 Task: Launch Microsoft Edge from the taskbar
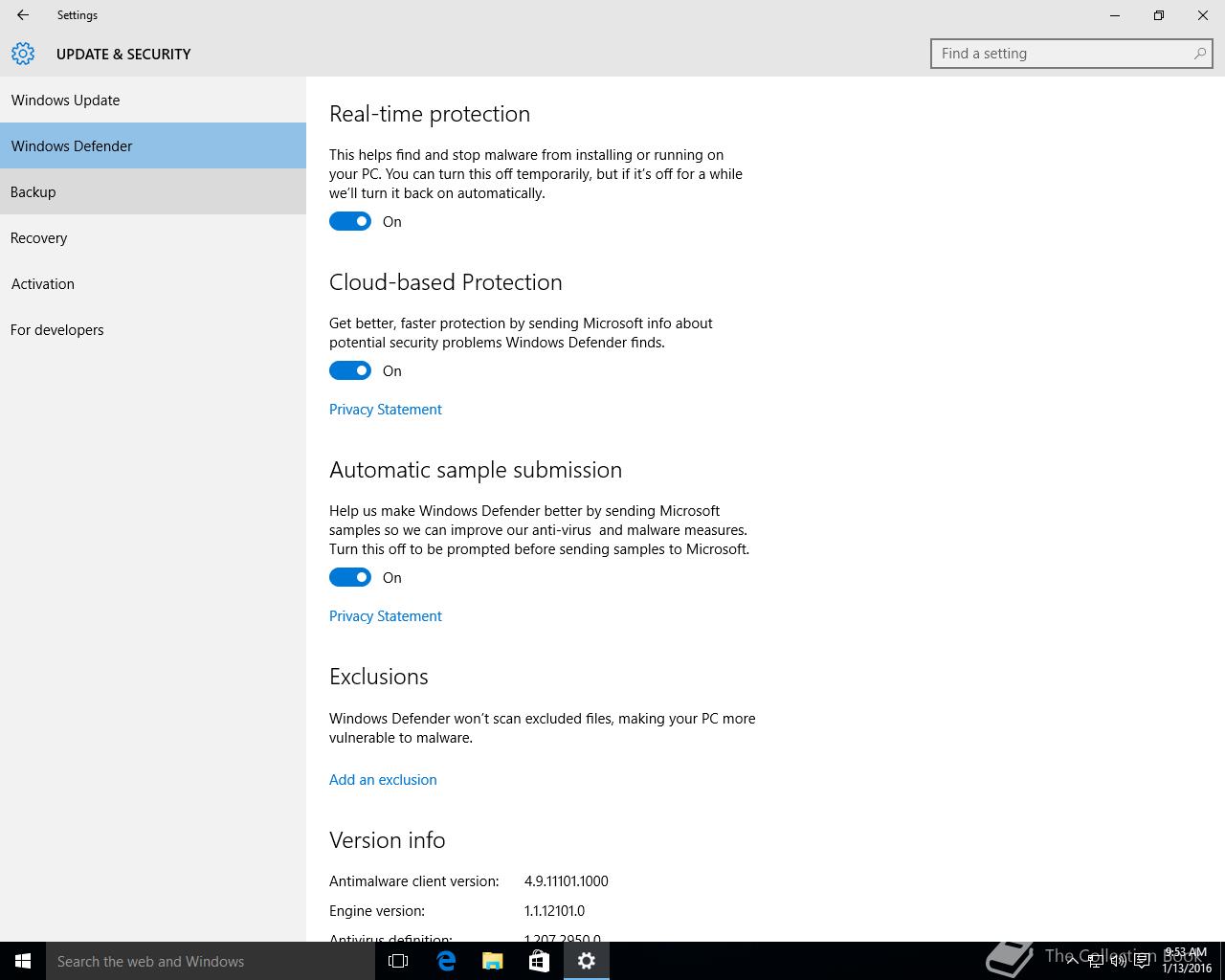(445, 961)
